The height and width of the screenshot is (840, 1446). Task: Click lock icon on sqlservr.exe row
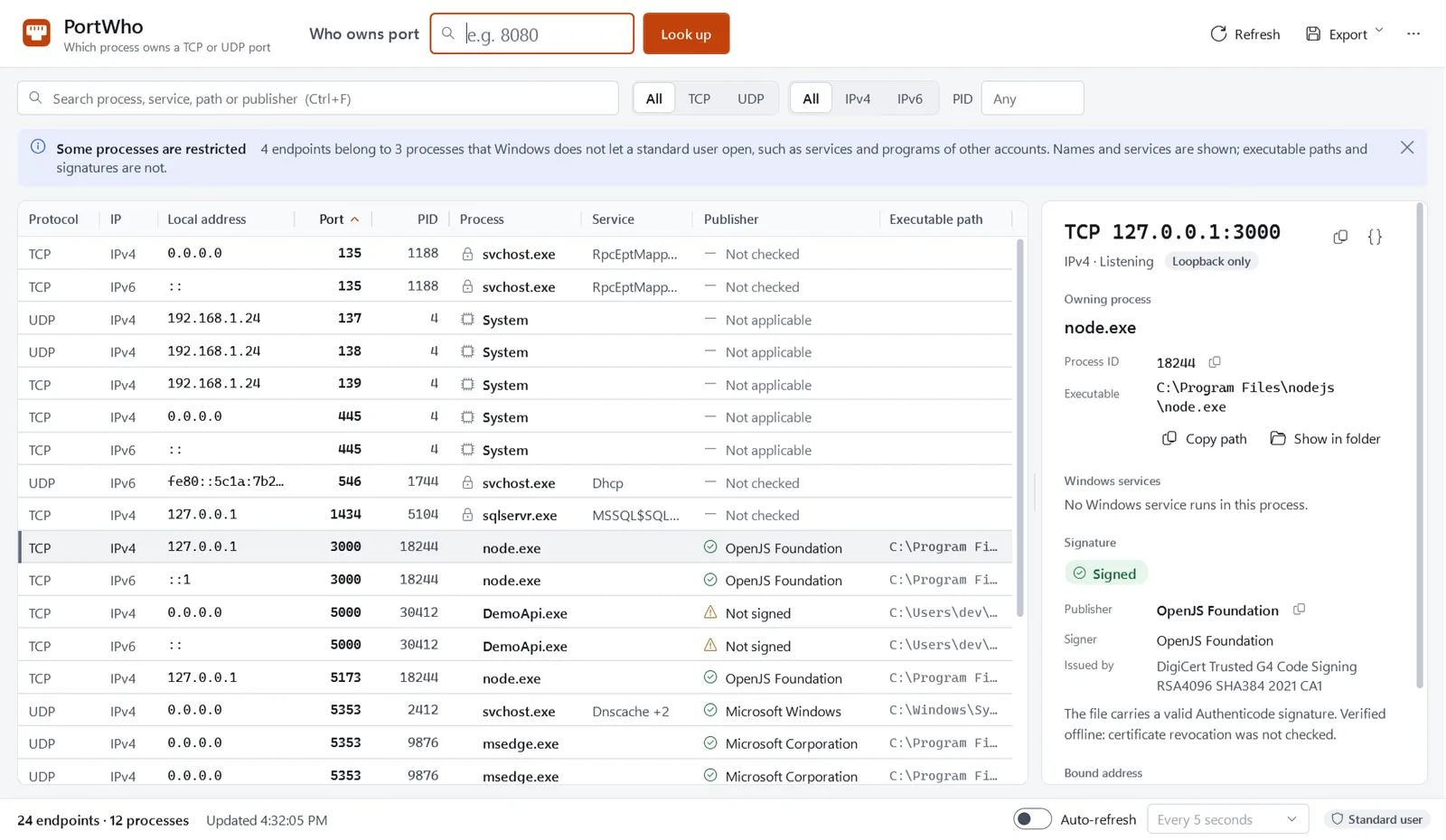[467, 515]
